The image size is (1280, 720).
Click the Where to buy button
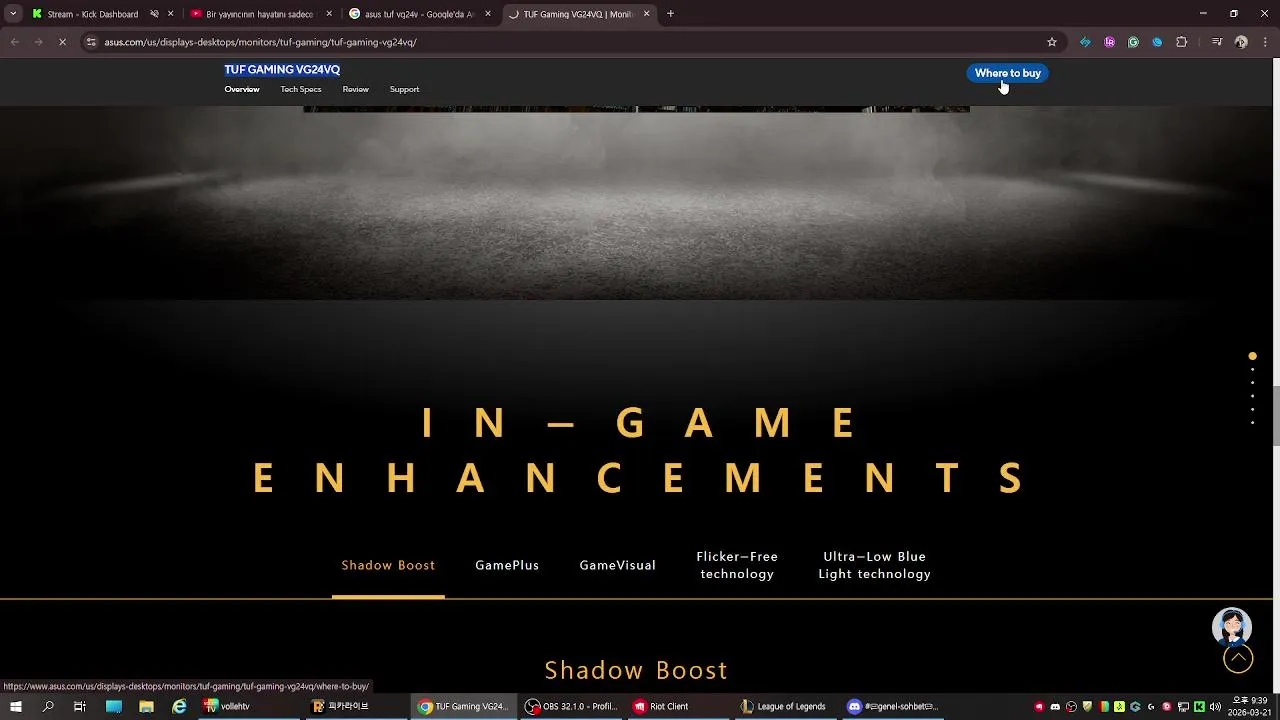pyautogui.click(x=1007, y=73)
